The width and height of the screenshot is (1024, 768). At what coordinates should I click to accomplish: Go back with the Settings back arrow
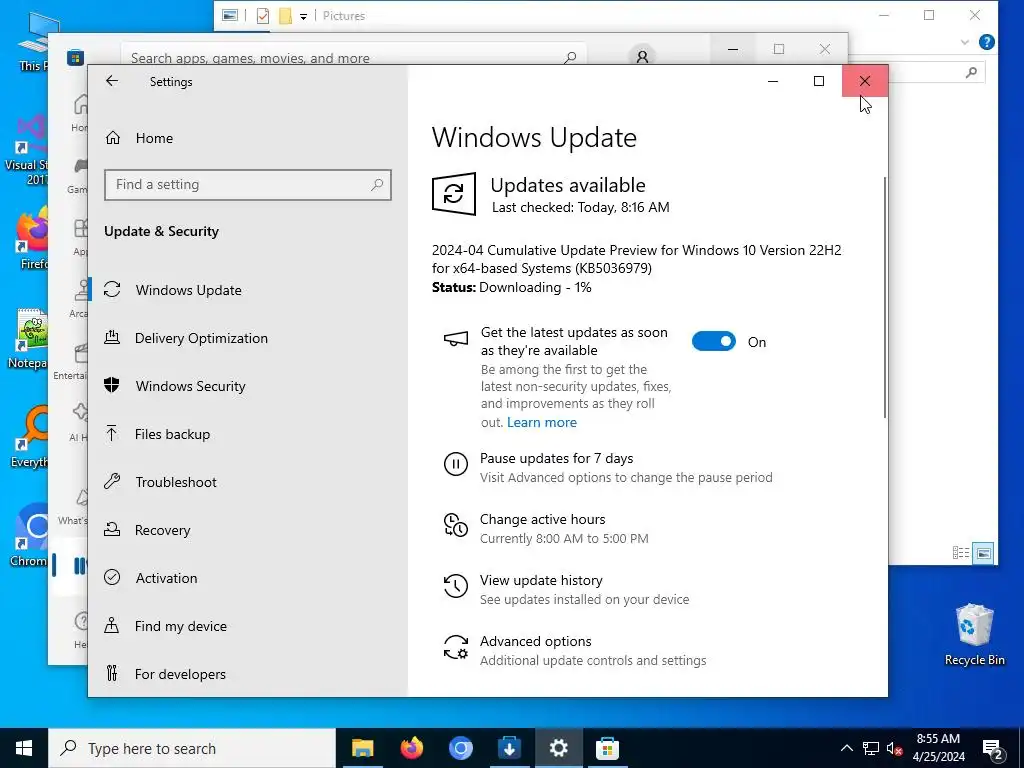[x=112, y=81]
